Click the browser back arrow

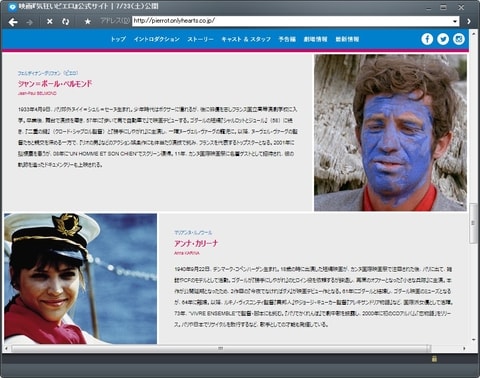pos(13,22)
